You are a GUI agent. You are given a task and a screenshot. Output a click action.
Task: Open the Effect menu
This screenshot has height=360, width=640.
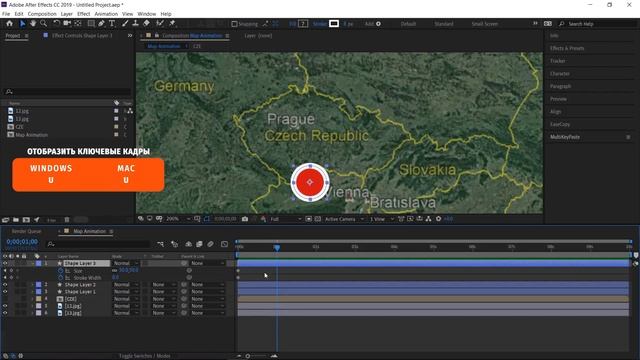click(83, 14)
